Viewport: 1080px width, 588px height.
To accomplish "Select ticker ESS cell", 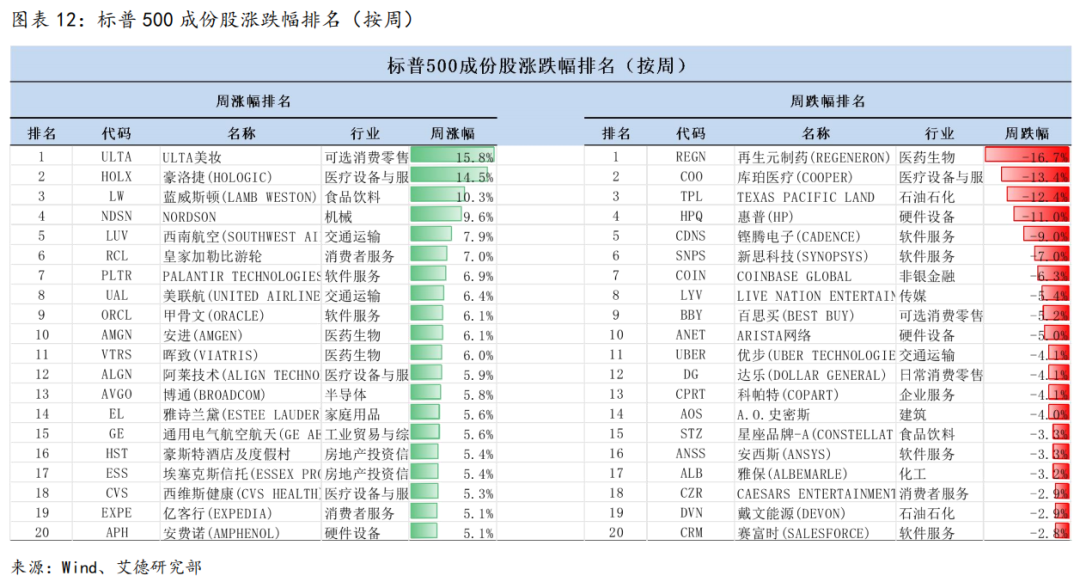I will [116, 474].
